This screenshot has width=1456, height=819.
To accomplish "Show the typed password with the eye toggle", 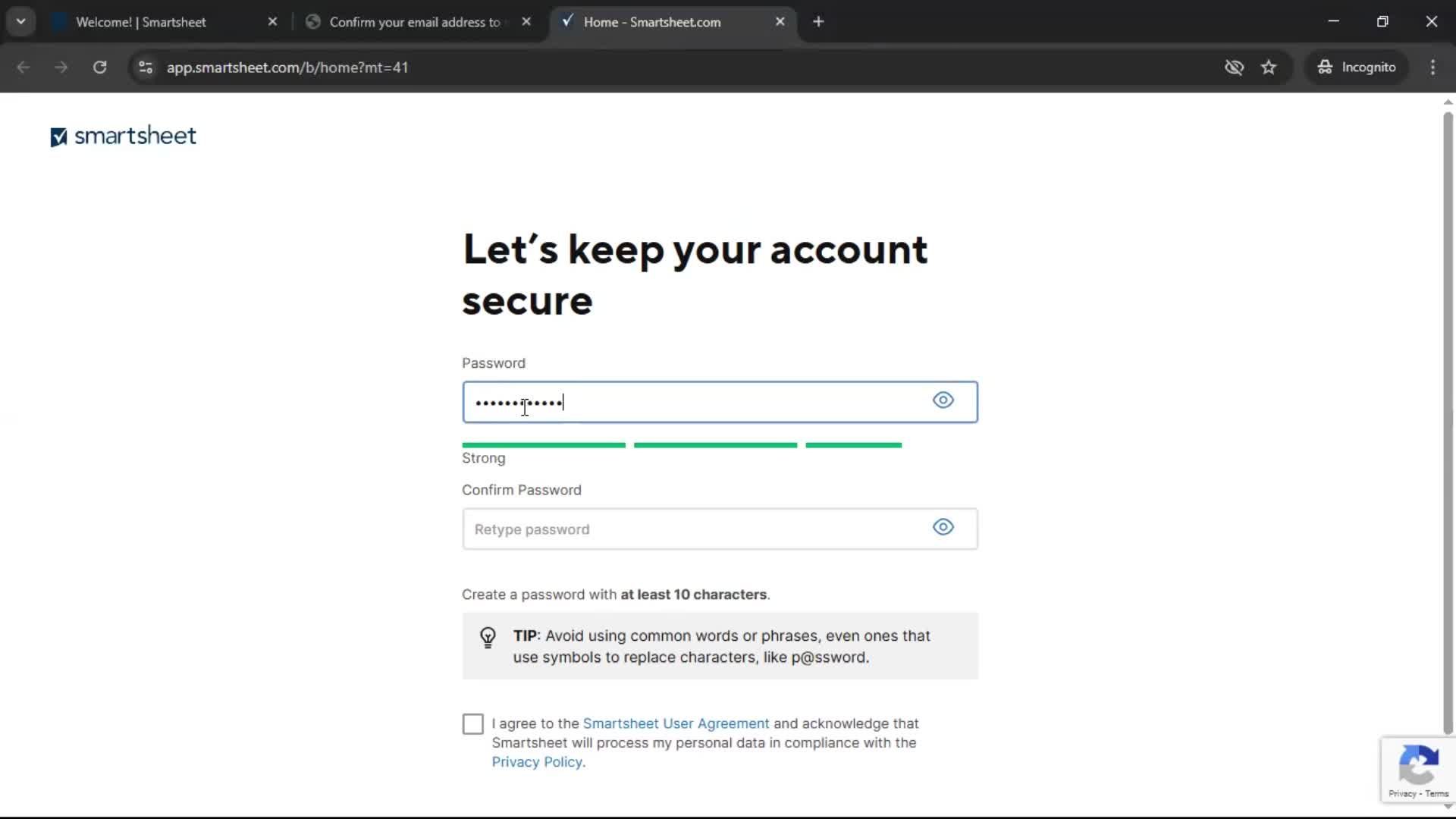I will [x=943, y=400].
